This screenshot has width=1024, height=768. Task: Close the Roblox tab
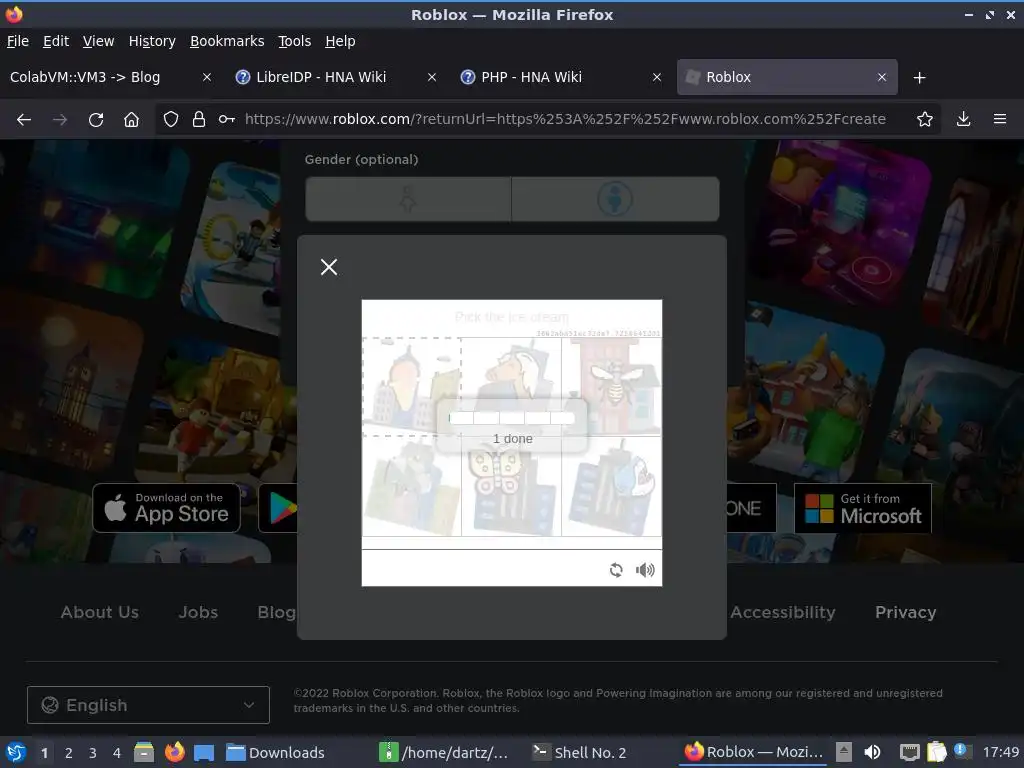pos(882,77)
